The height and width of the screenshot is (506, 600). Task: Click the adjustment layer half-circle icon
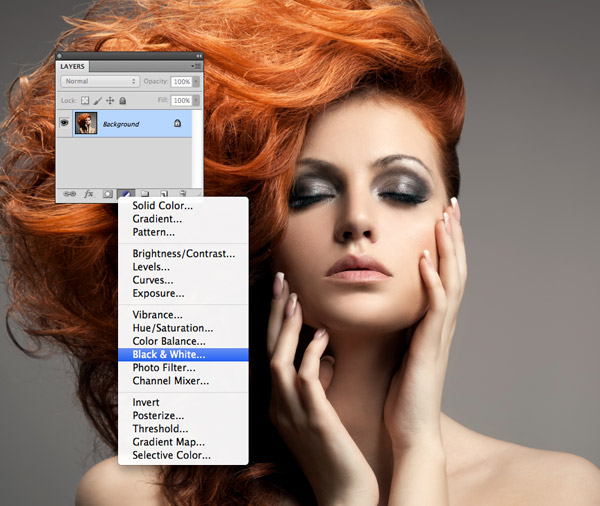(126, 194)
